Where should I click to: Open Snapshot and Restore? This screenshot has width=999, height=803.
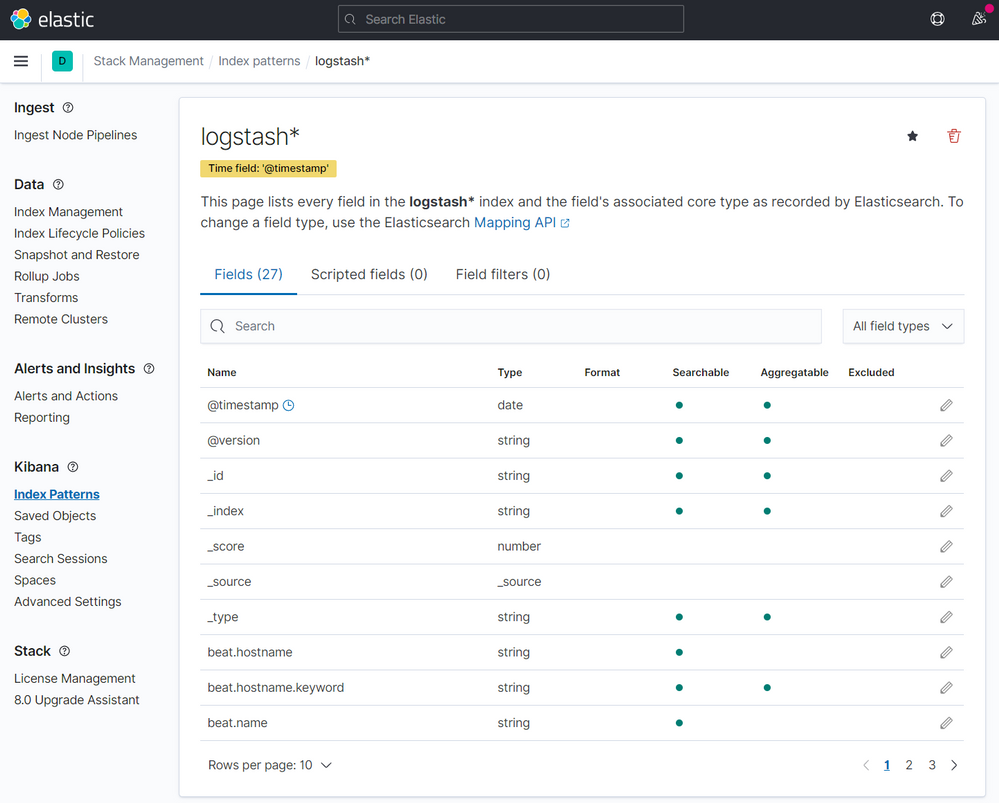pos(76,255)
